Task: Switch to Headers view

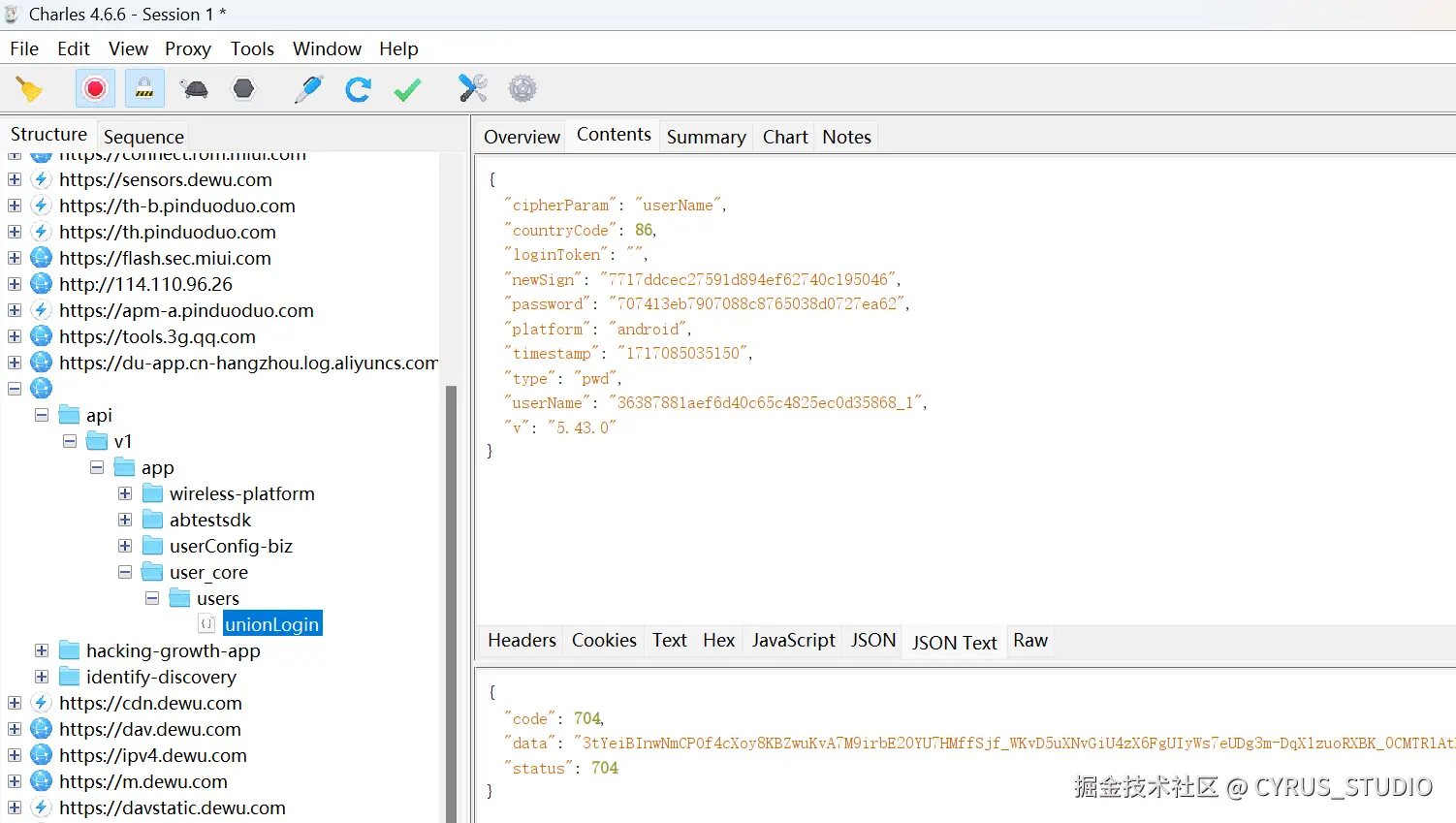Action: coord(522,640)
